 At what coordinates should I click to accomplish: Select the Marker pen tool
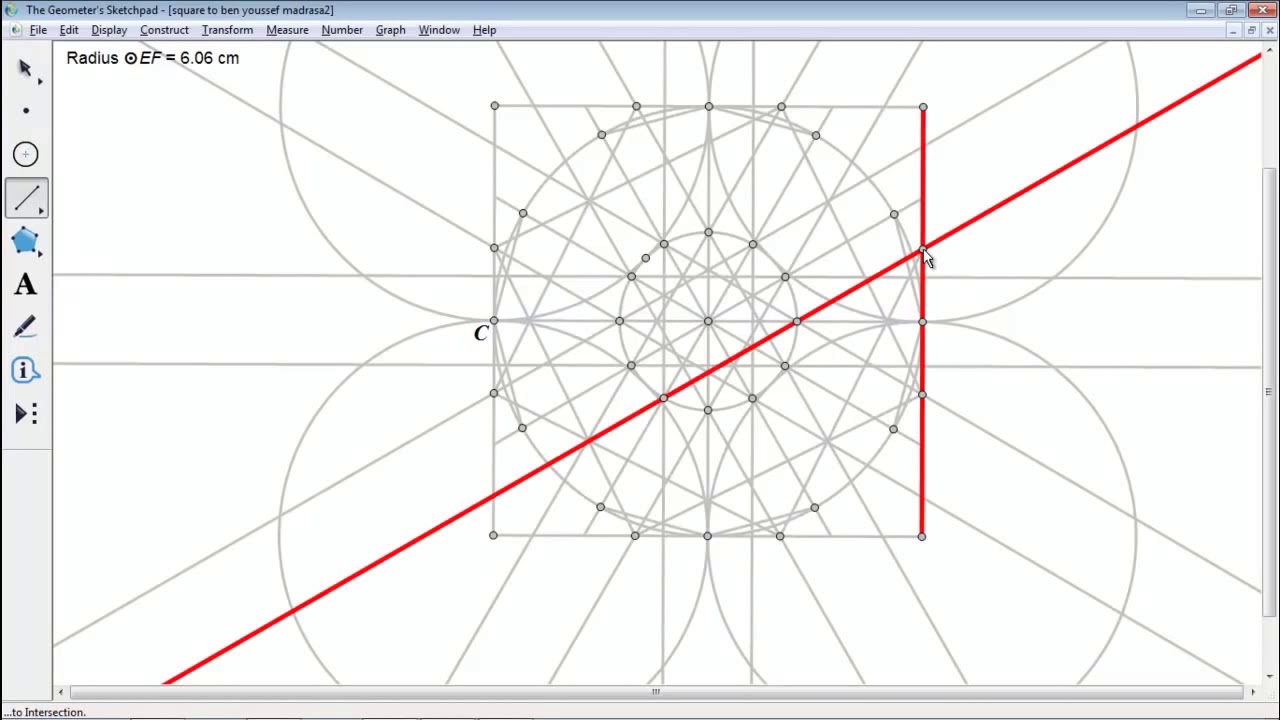(x=26, y=328)
